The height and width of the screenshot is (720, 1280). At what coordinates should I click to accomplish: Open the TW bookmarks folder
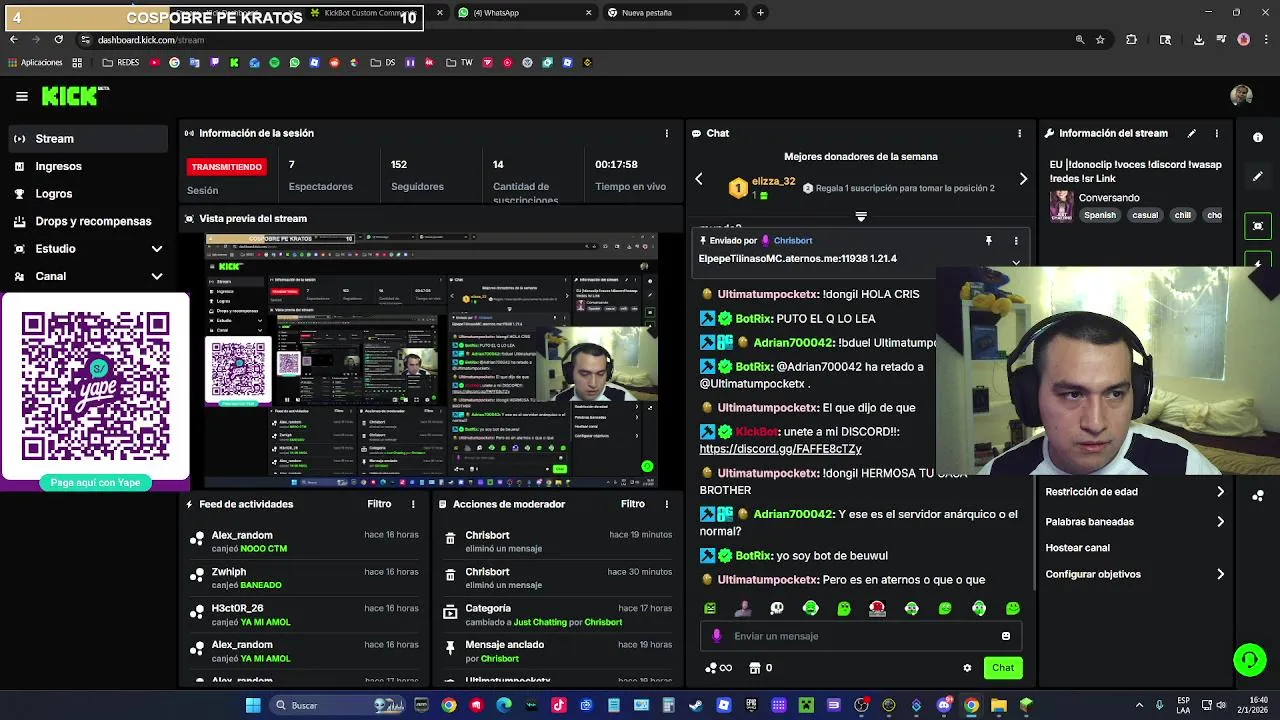click(x=460, y=63)
